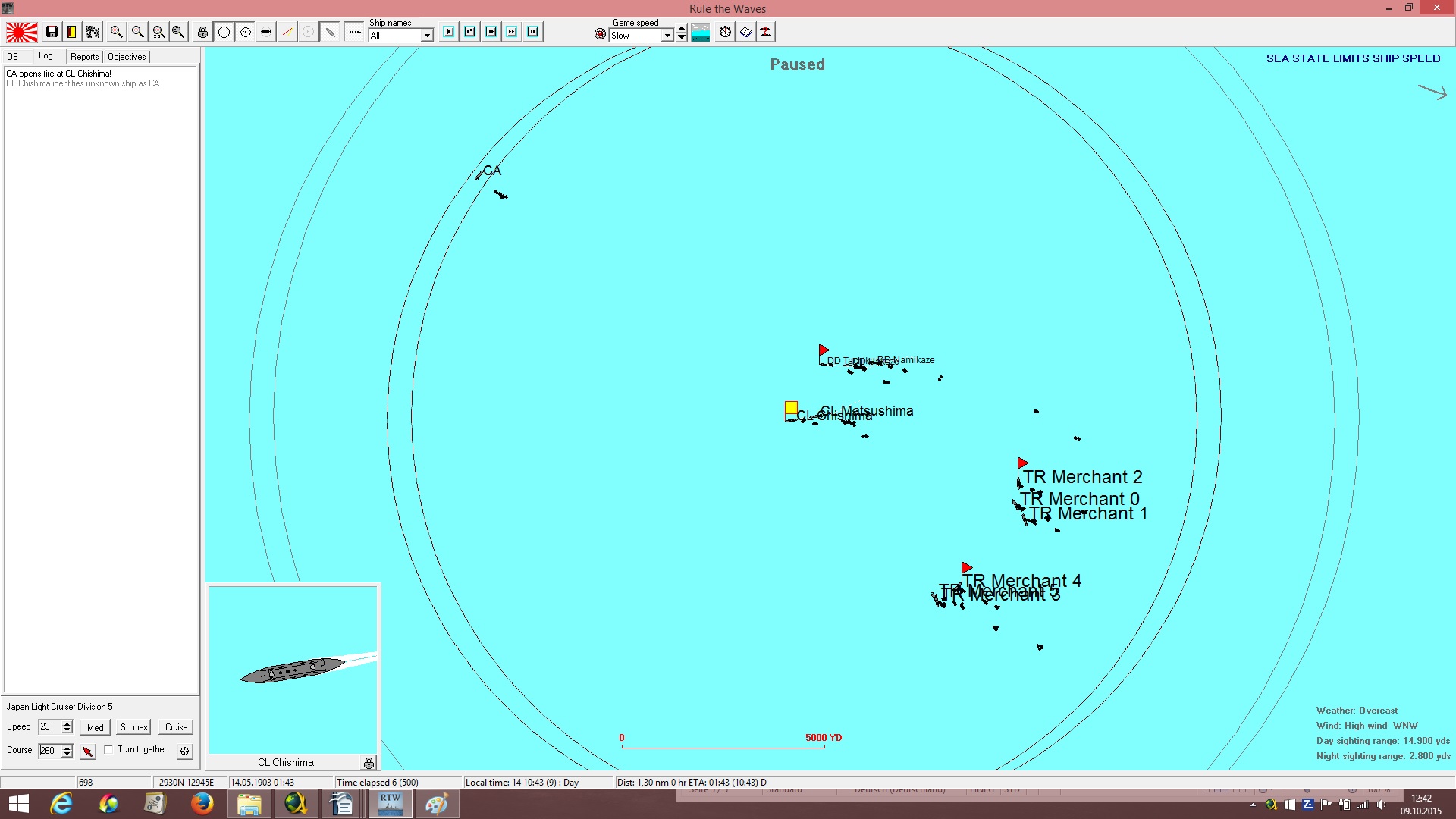Click the lock icon beside CL Chishima
The image size is (1456, 819).
tap(369, 763)
